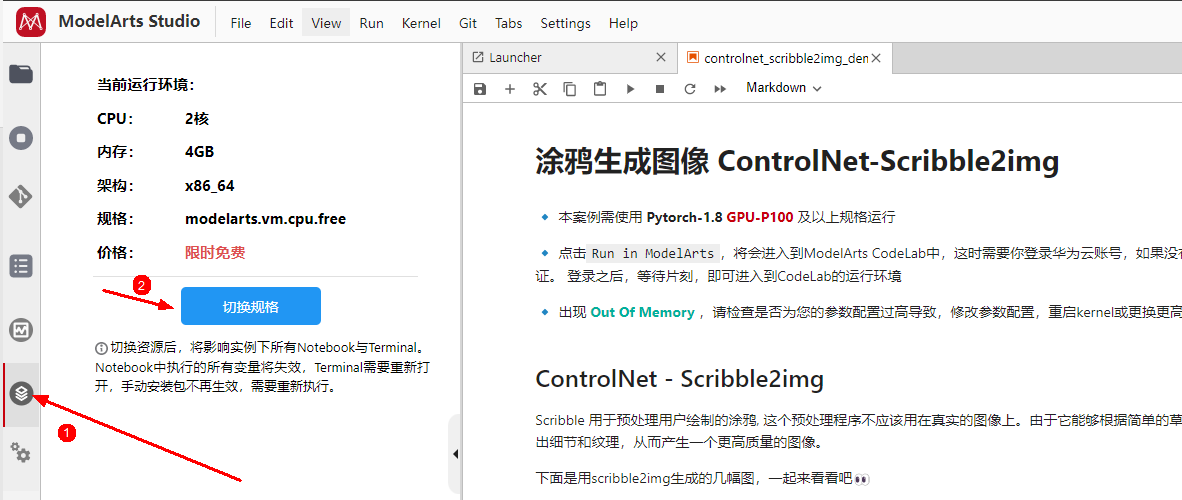
Task: Close the Launcher tab
Action: [661, 57]
